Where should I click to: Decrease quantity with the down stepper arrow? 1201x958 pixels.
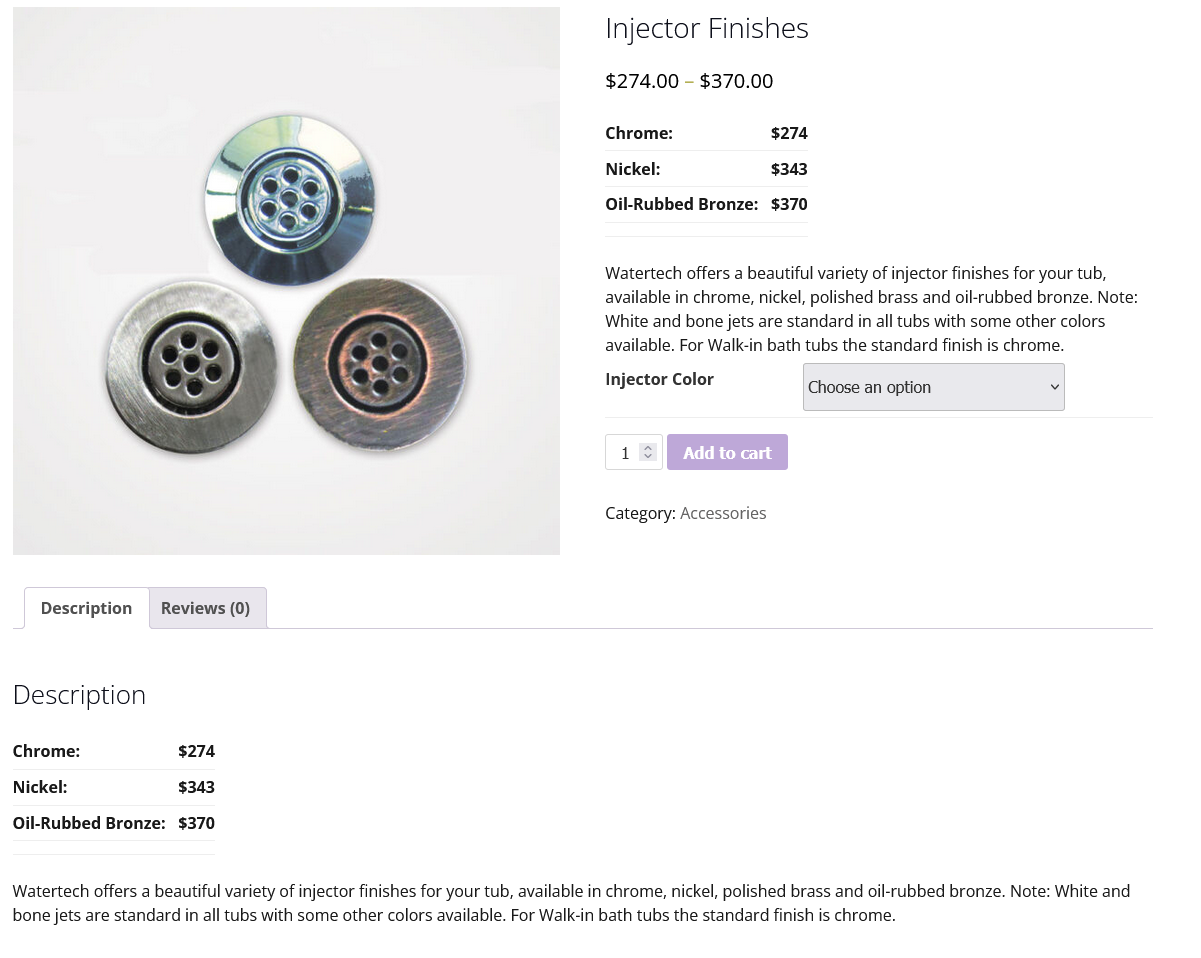point(647,458)
